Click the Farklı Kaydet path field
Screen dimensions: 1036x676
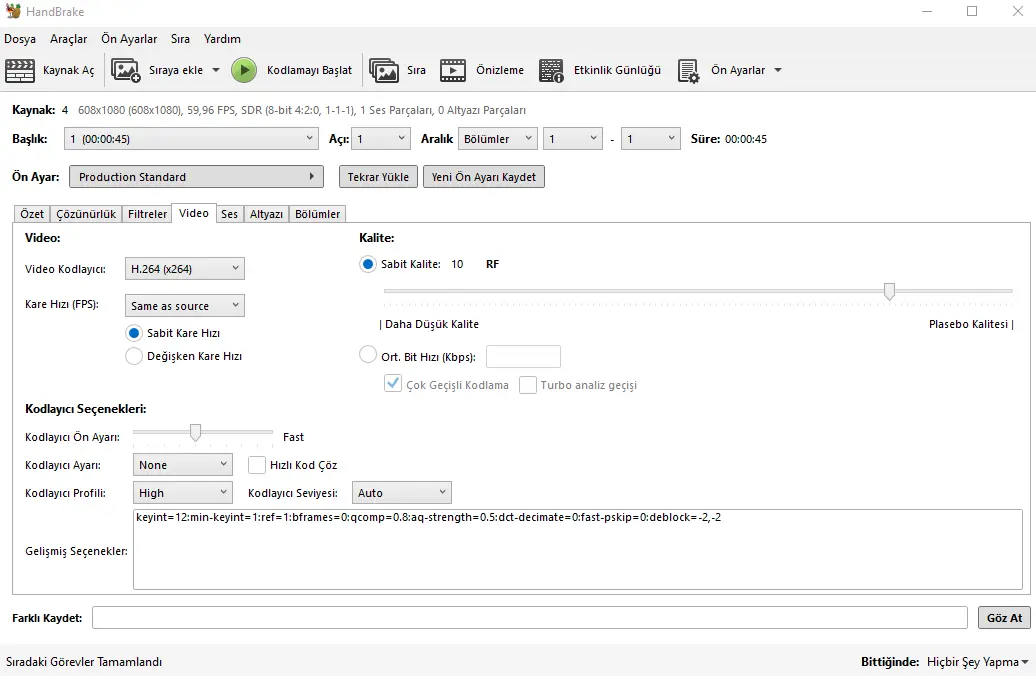tap(529, 618)
